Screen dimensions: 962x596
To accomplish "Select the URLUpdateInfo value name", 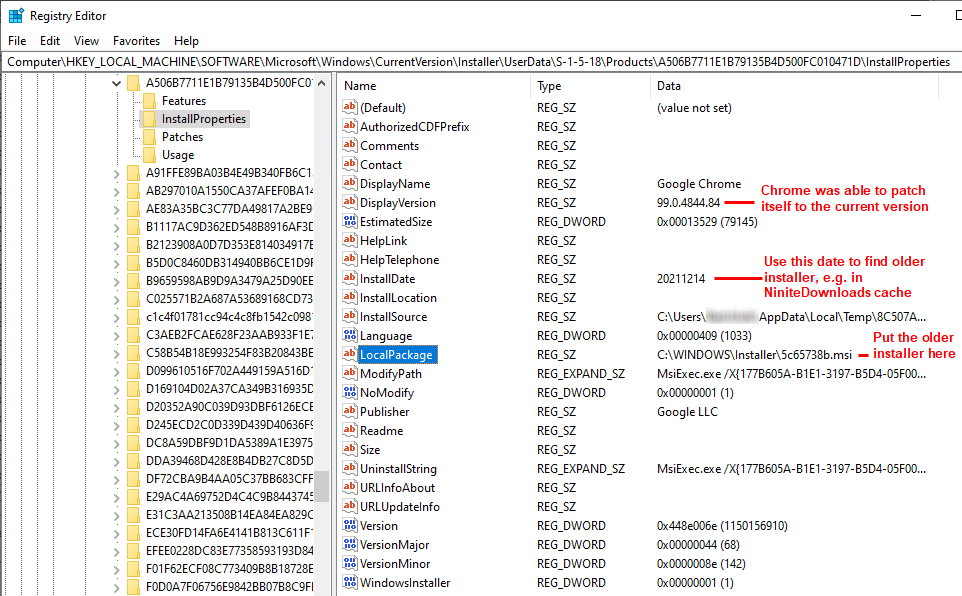I will 400,507.
